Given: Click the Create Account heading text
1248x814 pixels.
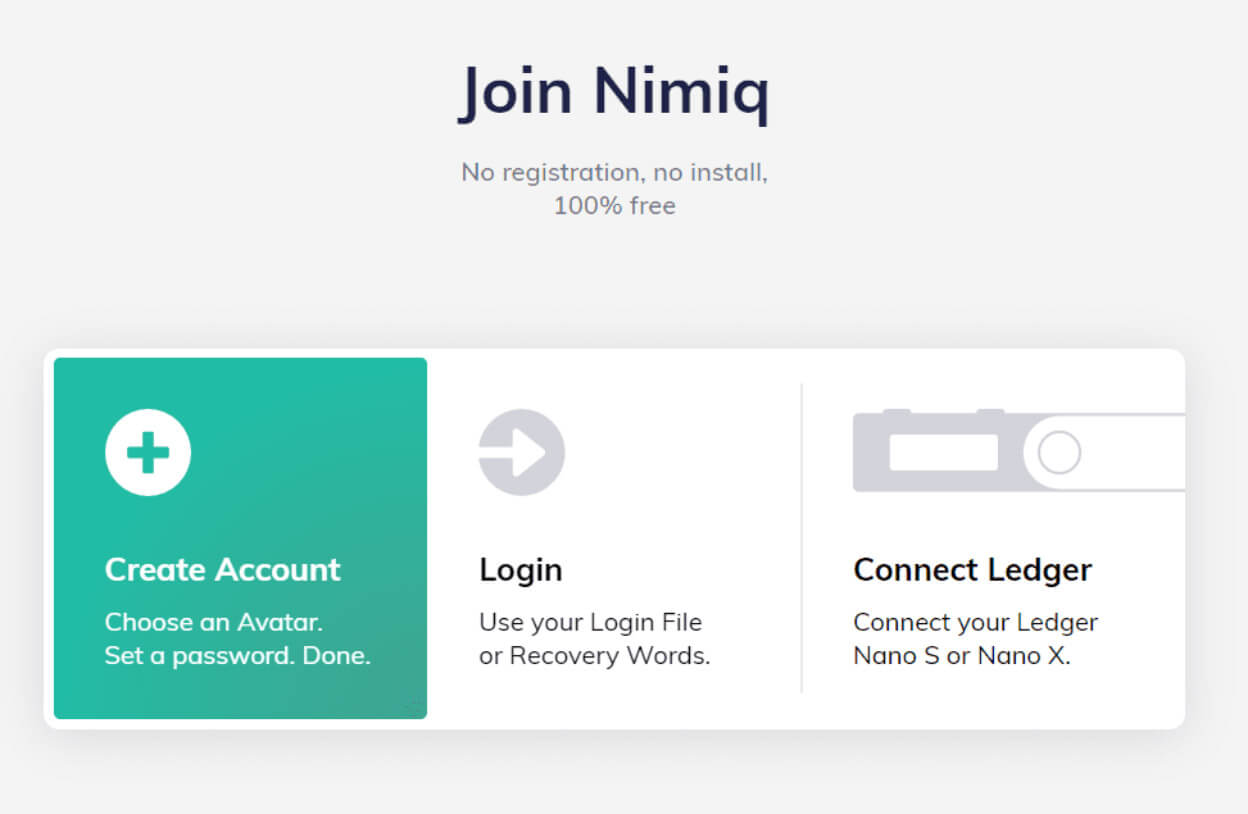Looking at the screenshot, I should tap(222, 569).
